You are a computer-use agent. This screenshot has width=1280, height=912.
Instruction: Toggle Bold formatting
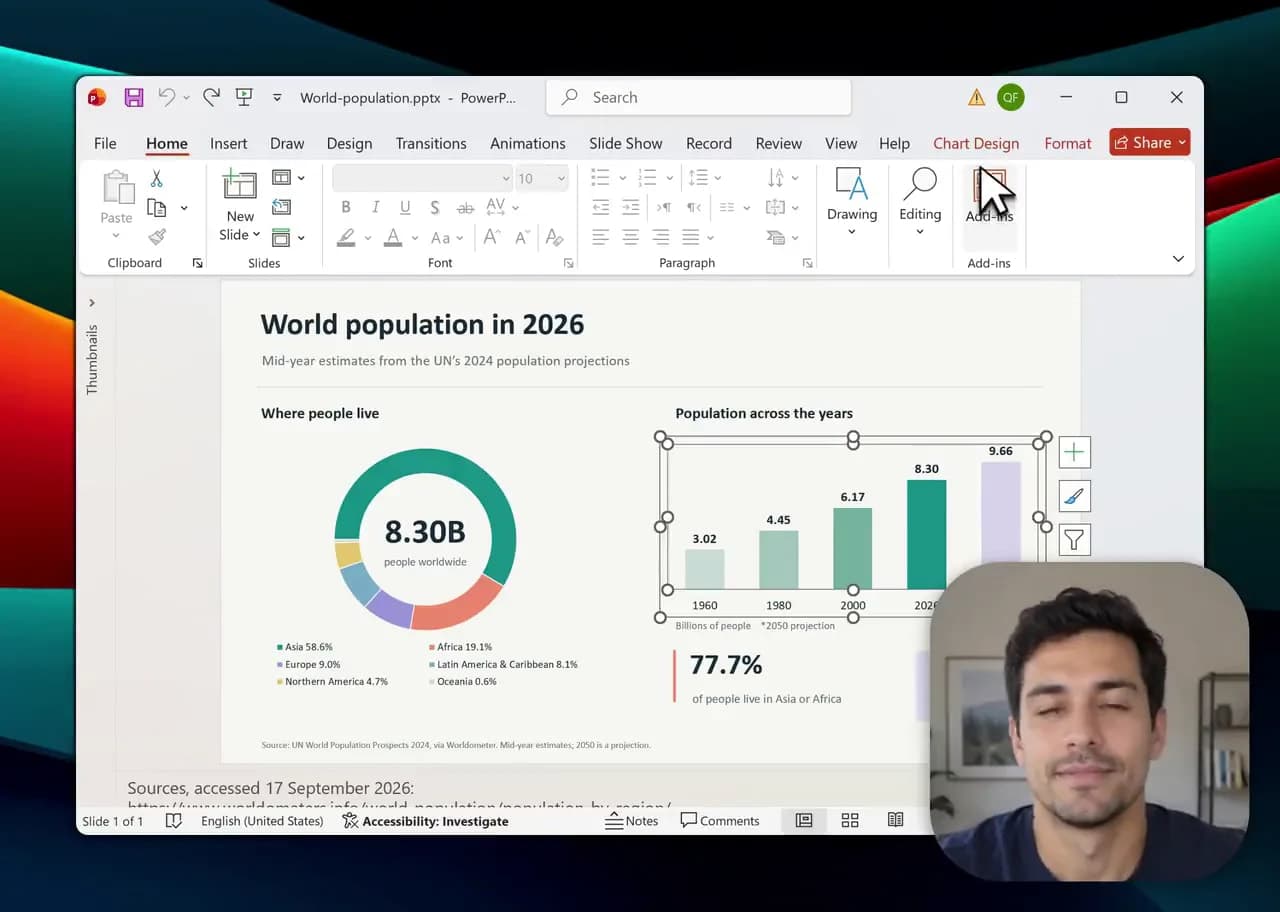346,208
